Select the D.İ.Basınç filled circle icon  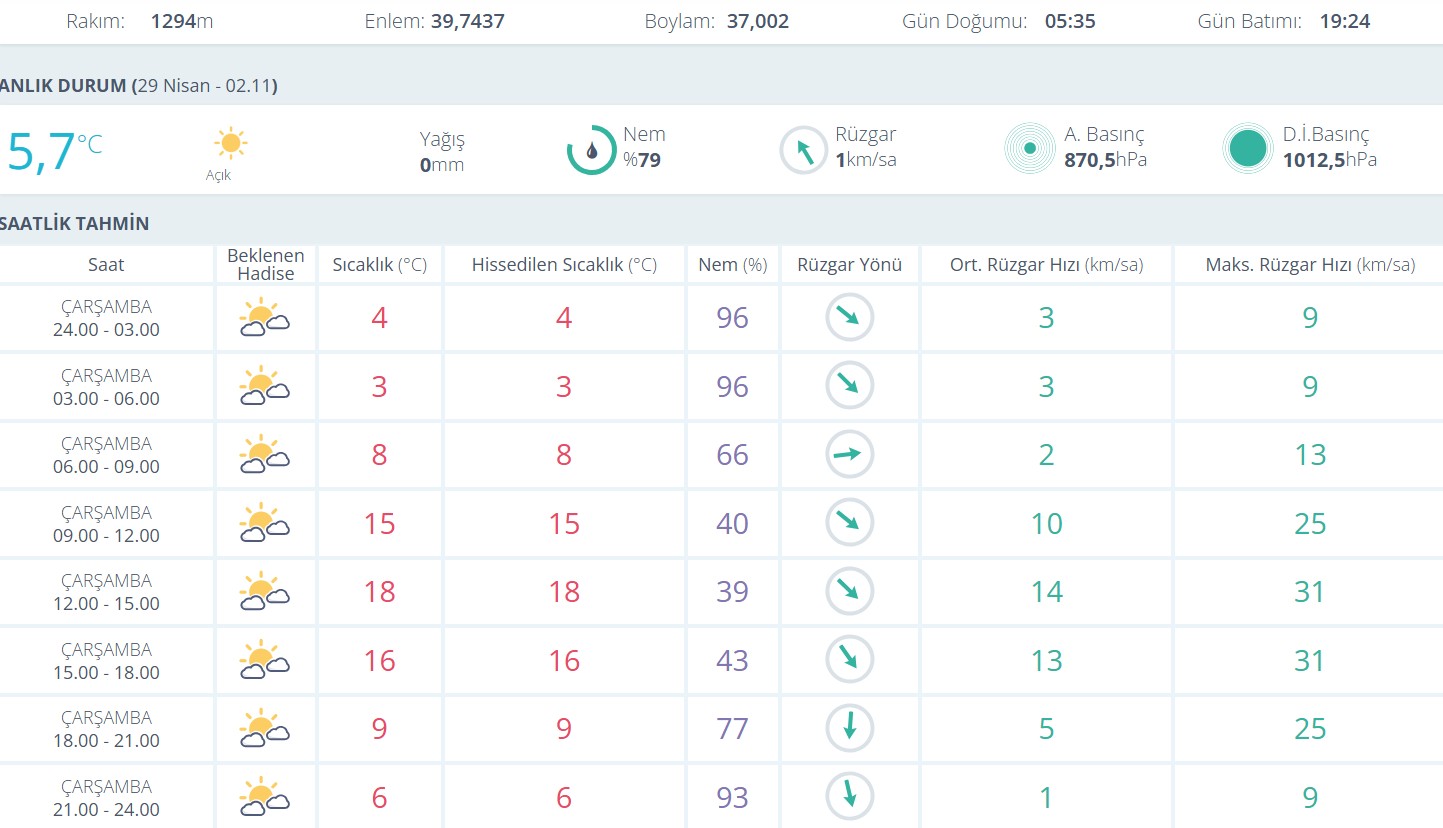tap(1248, 149)
